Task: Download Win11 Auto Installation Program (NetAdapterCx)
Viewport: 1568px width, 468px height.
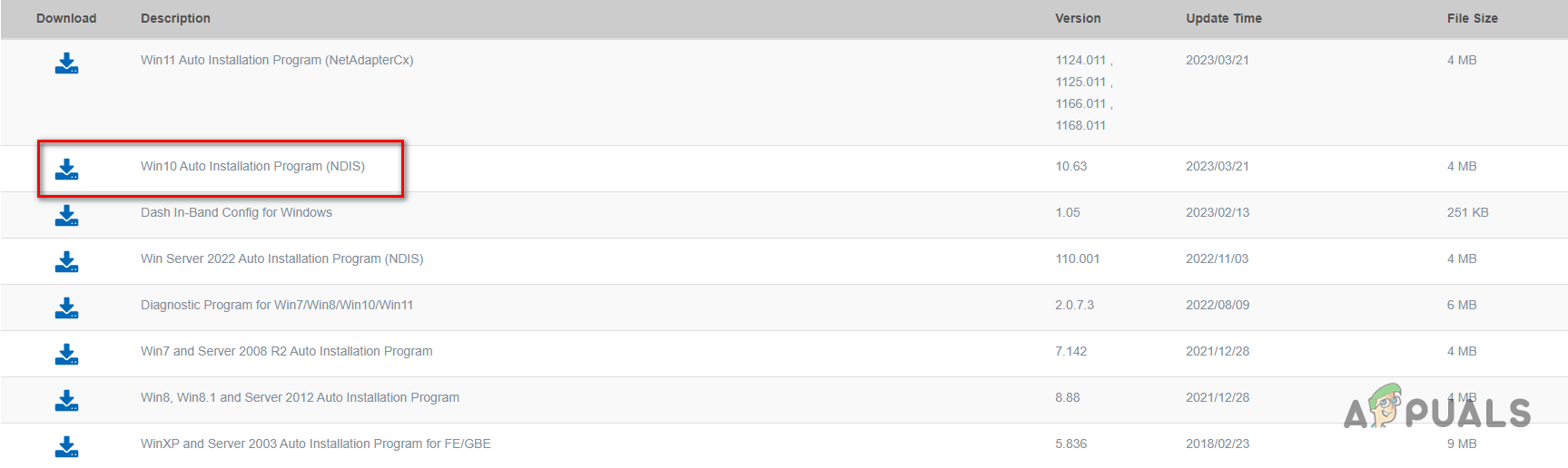Action: tap(66, 63)
